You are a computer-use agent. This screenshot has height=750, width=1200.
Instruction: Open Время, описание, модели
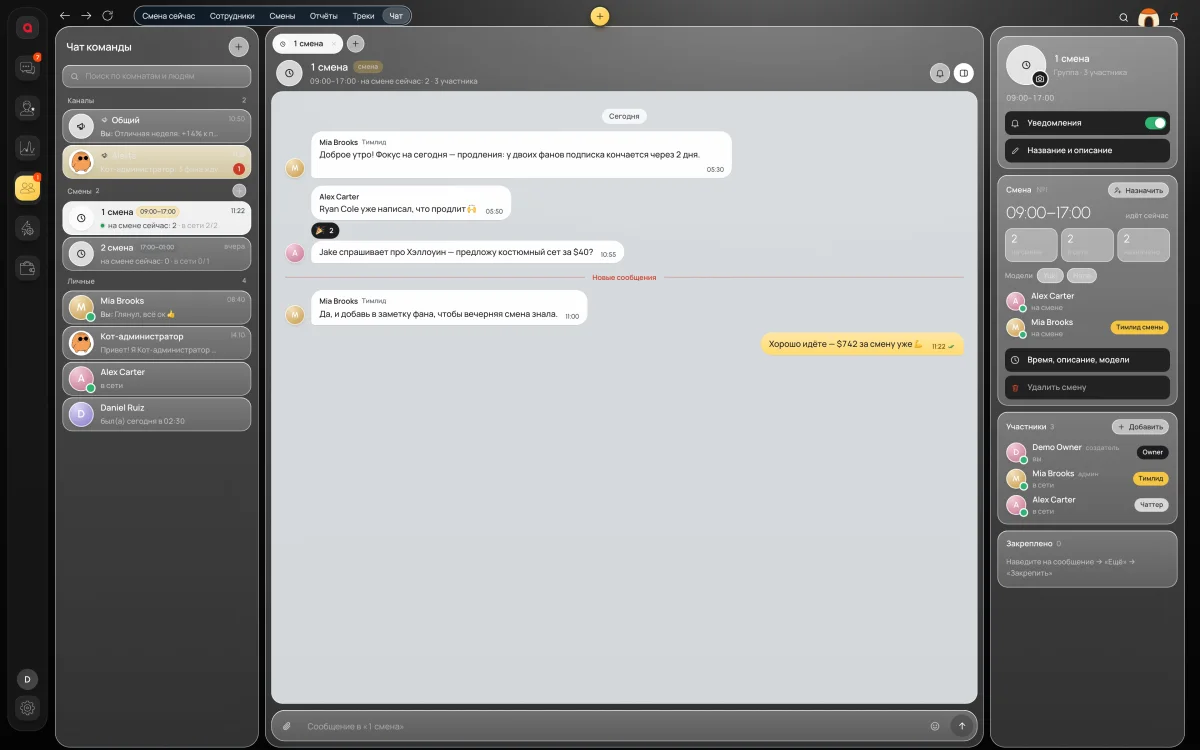pos(1087,360)
